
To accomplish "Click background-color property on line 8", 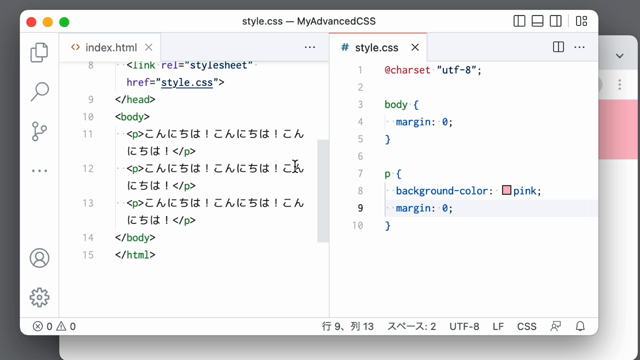I will click(x=442, y=191).
